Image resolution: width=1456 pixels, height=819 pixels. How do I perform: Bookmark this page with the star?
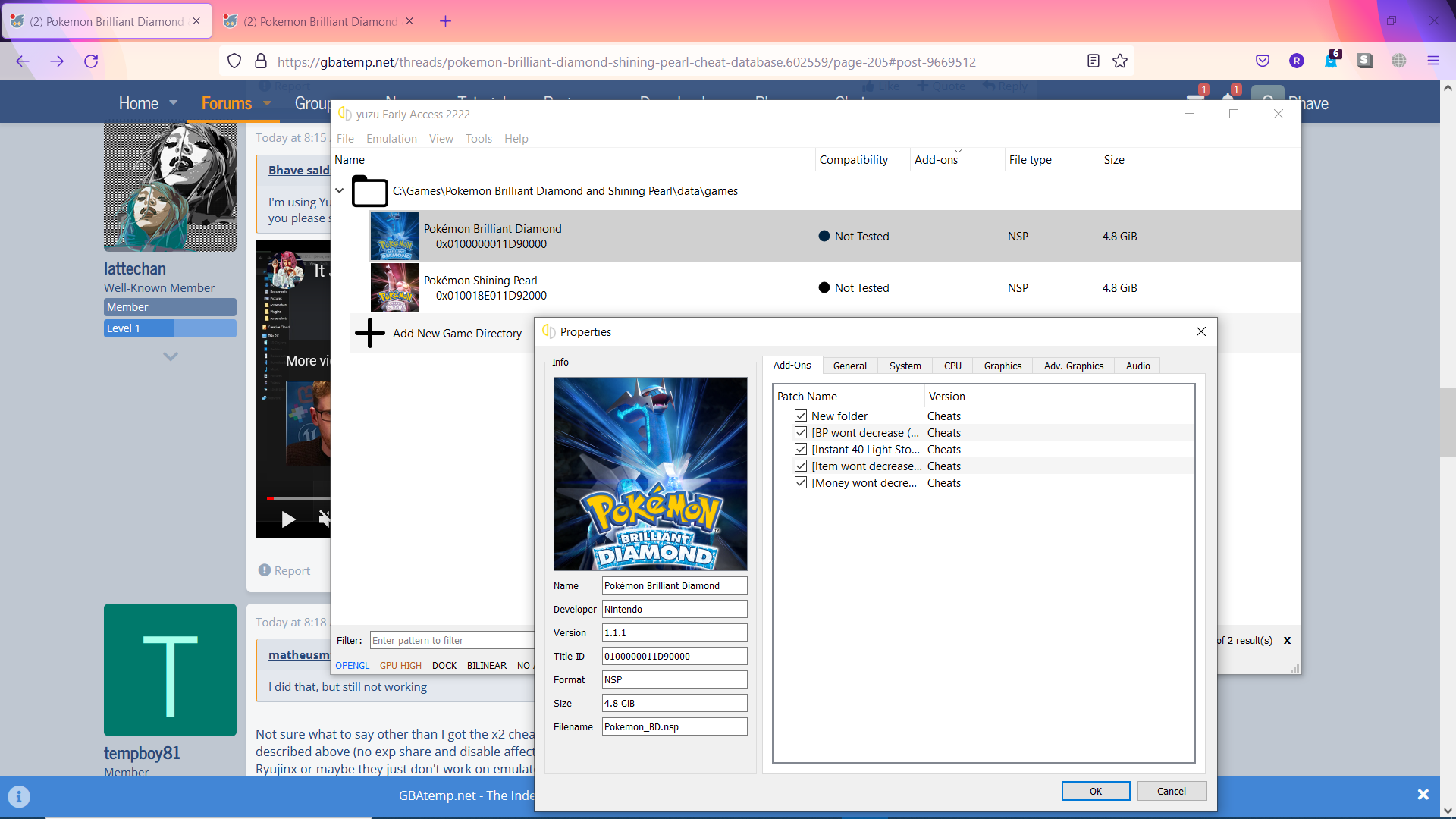tap(1120, 61)
